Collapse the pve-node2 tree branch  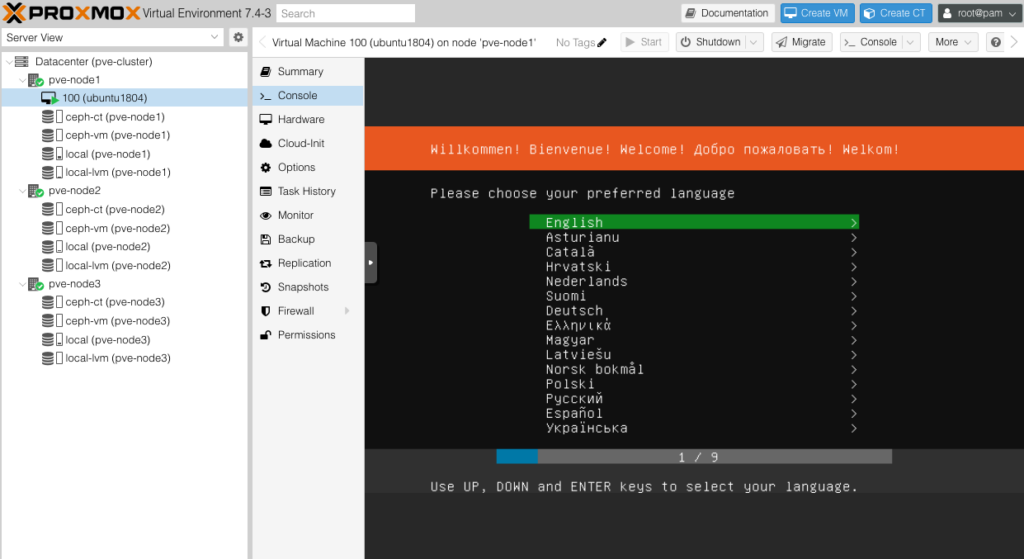tap(23, 191)
